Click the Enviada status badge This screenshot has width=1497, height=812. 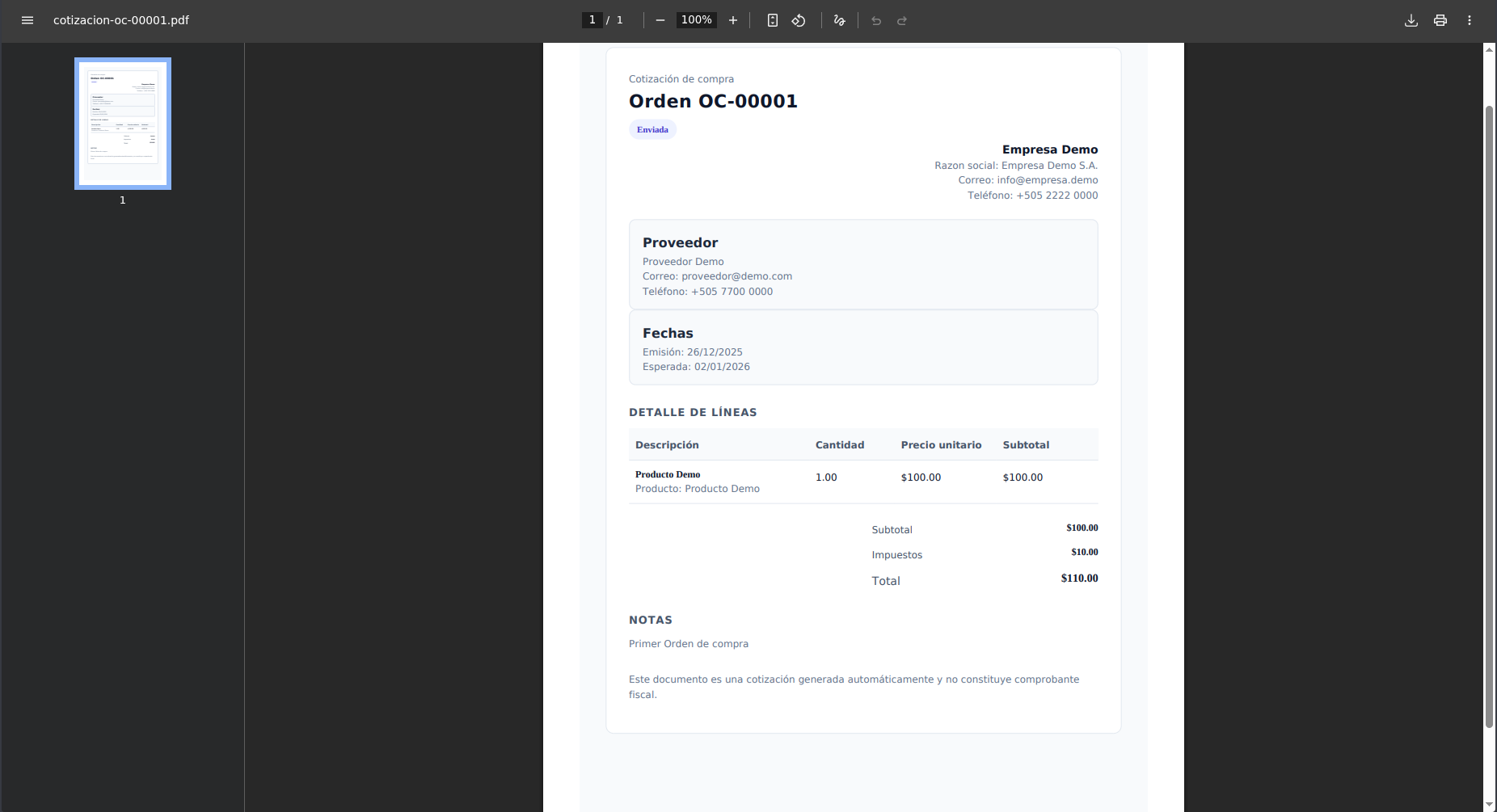[x=652, y=129]
